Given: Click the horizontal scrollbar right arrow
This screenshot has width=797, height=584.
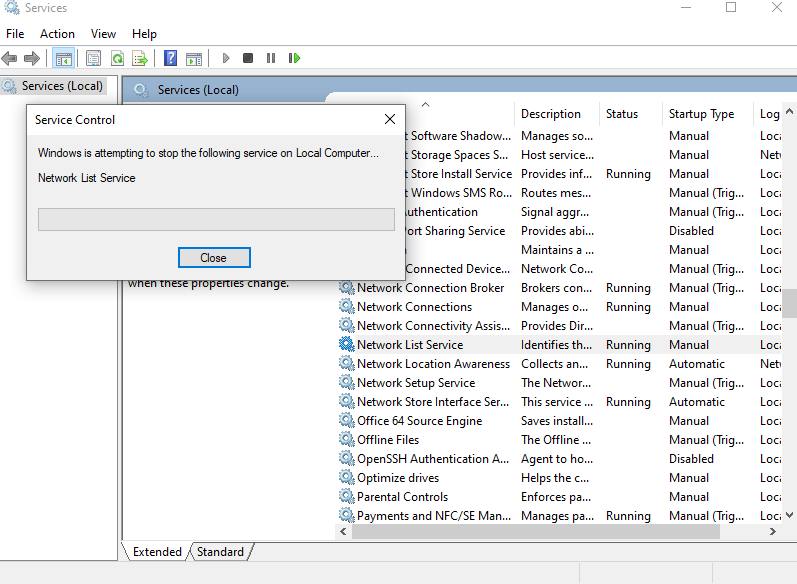Looking at the screenshot, I should 773,532.
